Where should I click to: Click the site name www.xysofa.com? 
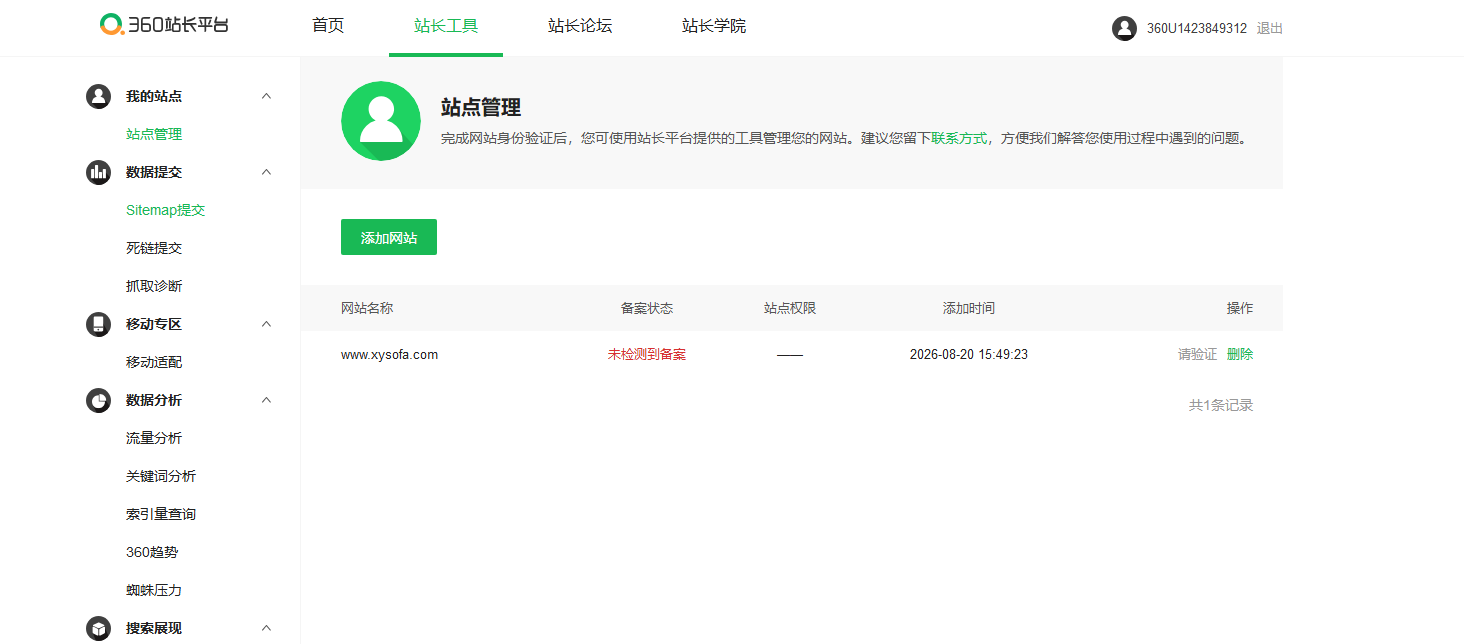(x=389, y=354)
